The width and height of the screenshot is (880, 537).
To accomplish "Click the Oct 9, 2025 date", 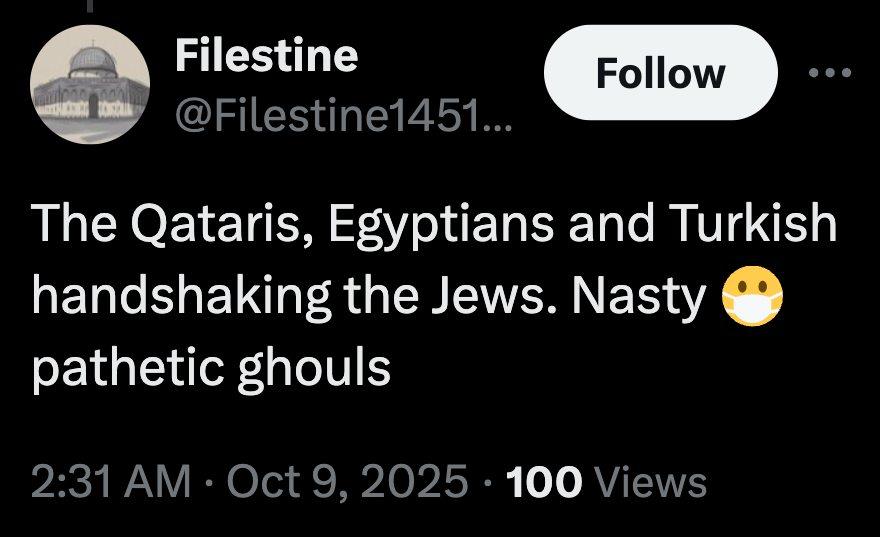I will point(346,482).
